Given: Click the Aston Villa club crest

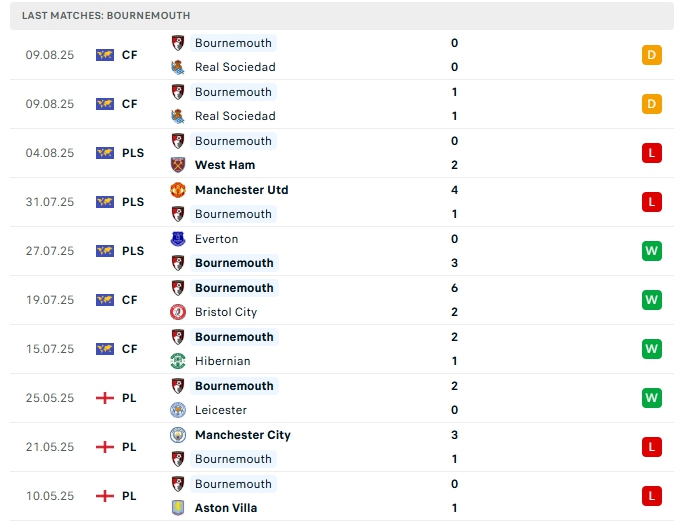Looking at the screenshot, I should tap(178, 508).
